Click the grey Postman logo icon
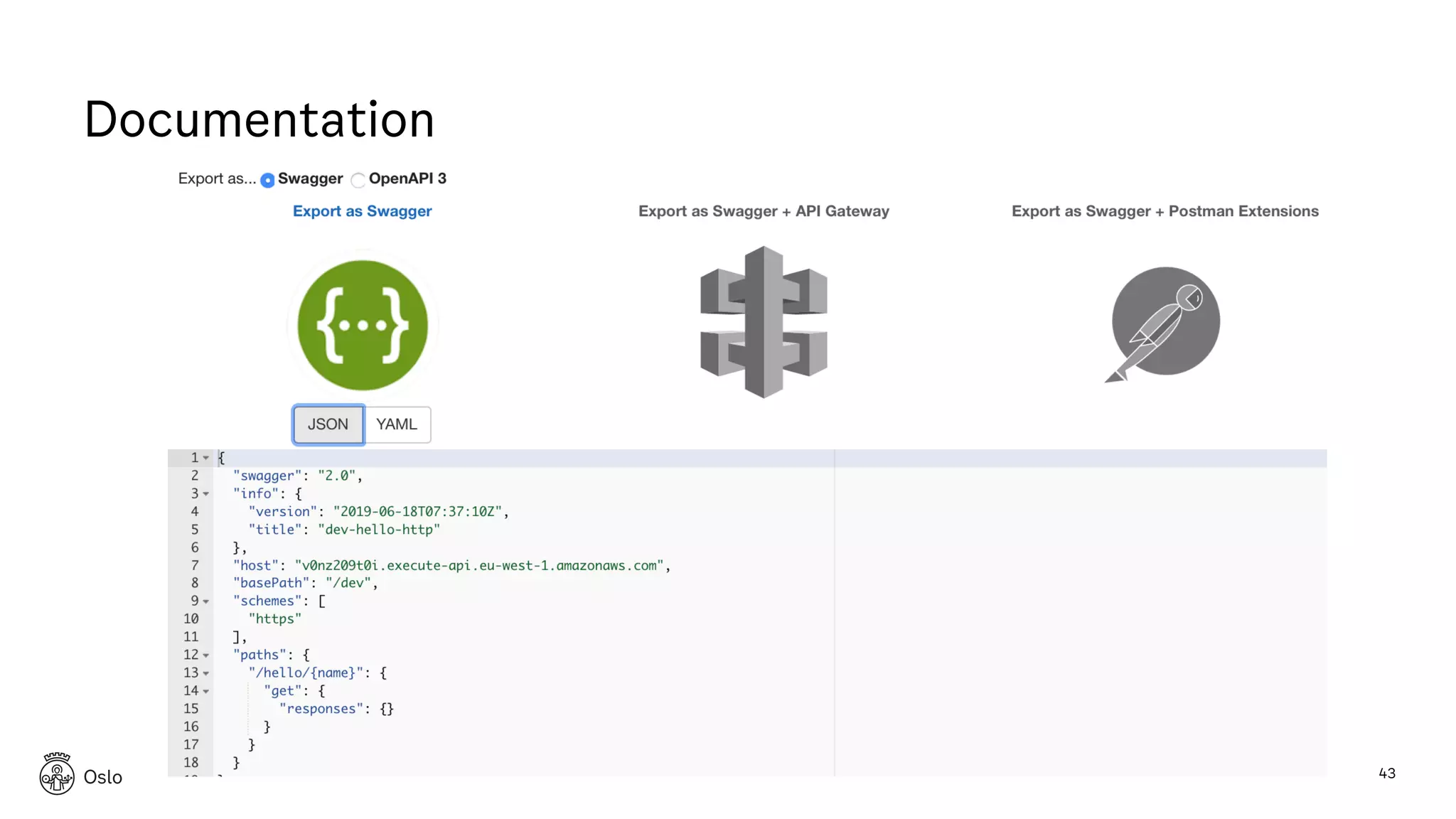1456x819 pixels. click(x=1164, y=323)
